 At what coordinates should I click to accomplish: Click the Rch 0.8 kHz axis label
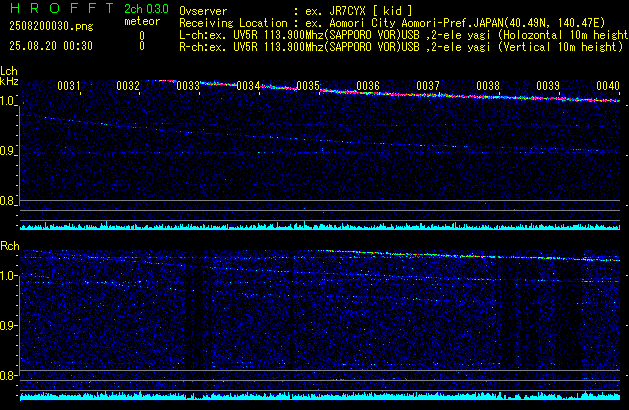7,376
